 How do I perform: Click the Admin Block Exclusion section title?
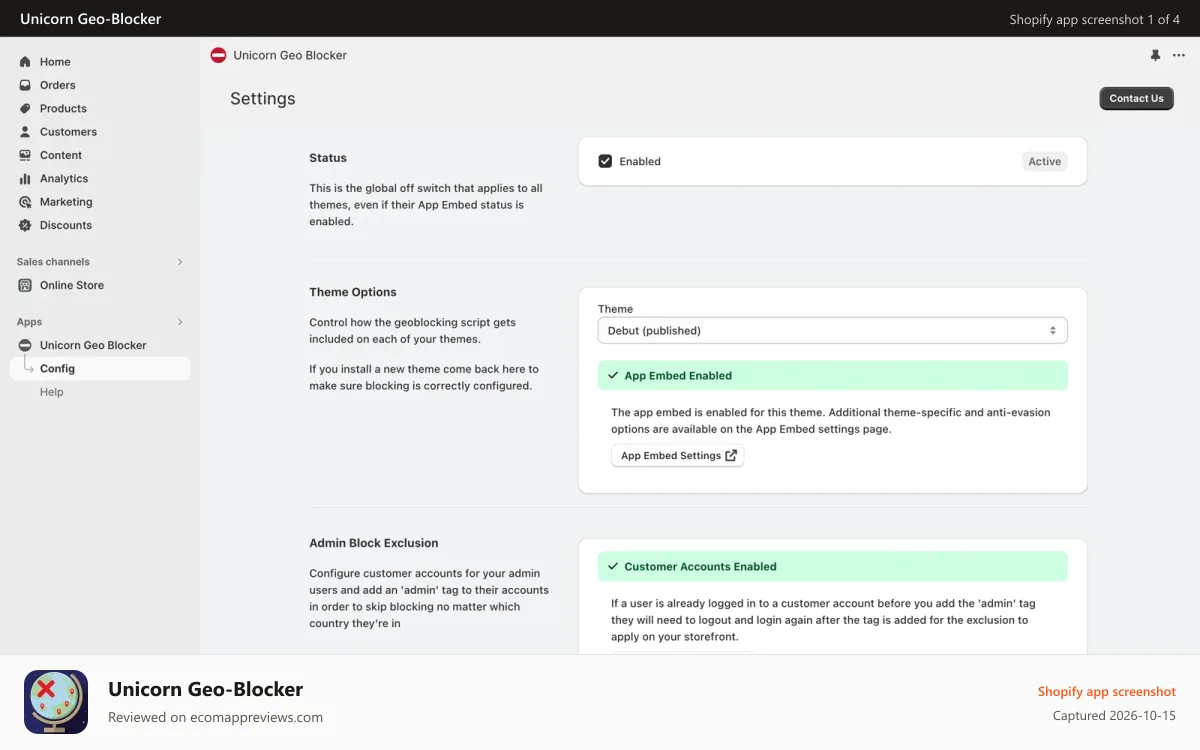click(374, 543)
